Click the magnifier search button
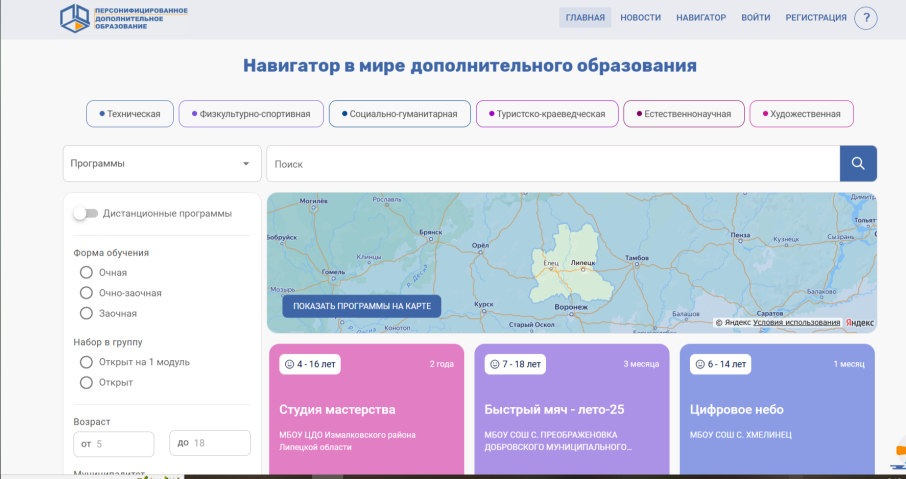Image resolution: width=906 pixels, height=479 pixels. [858, 164]
